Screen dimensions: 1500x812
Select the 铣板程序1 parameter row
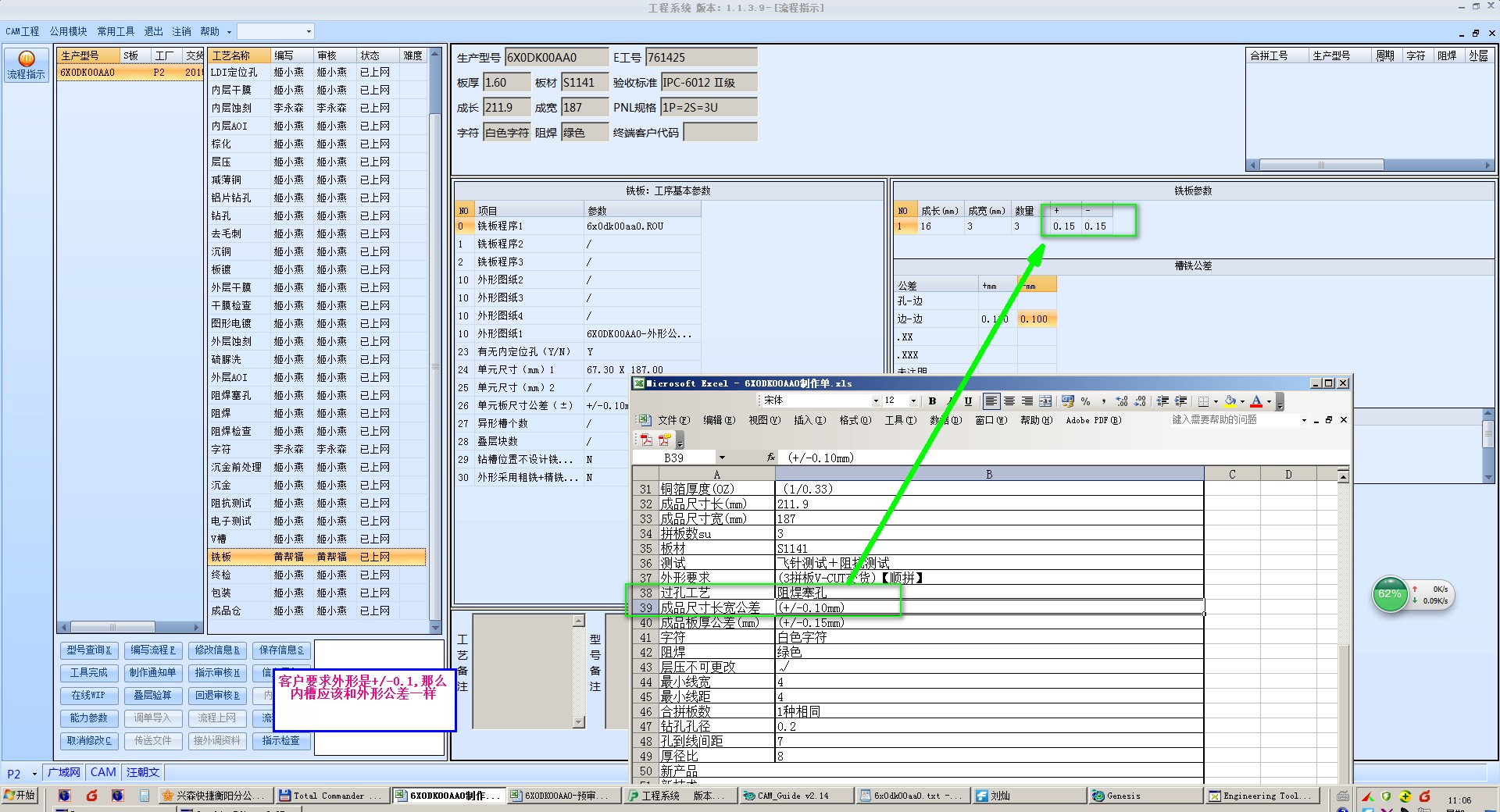[x=577, y=226]
